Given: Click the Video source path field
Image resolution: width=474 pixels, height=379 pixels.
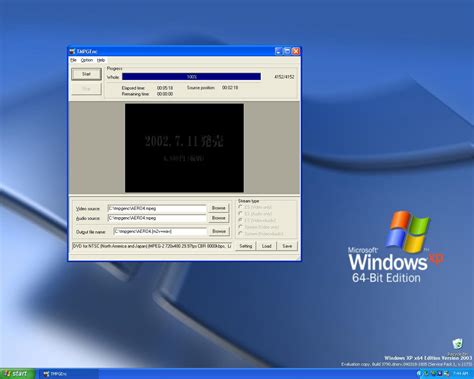Looking at the screenshot, I should coord(157,208).
